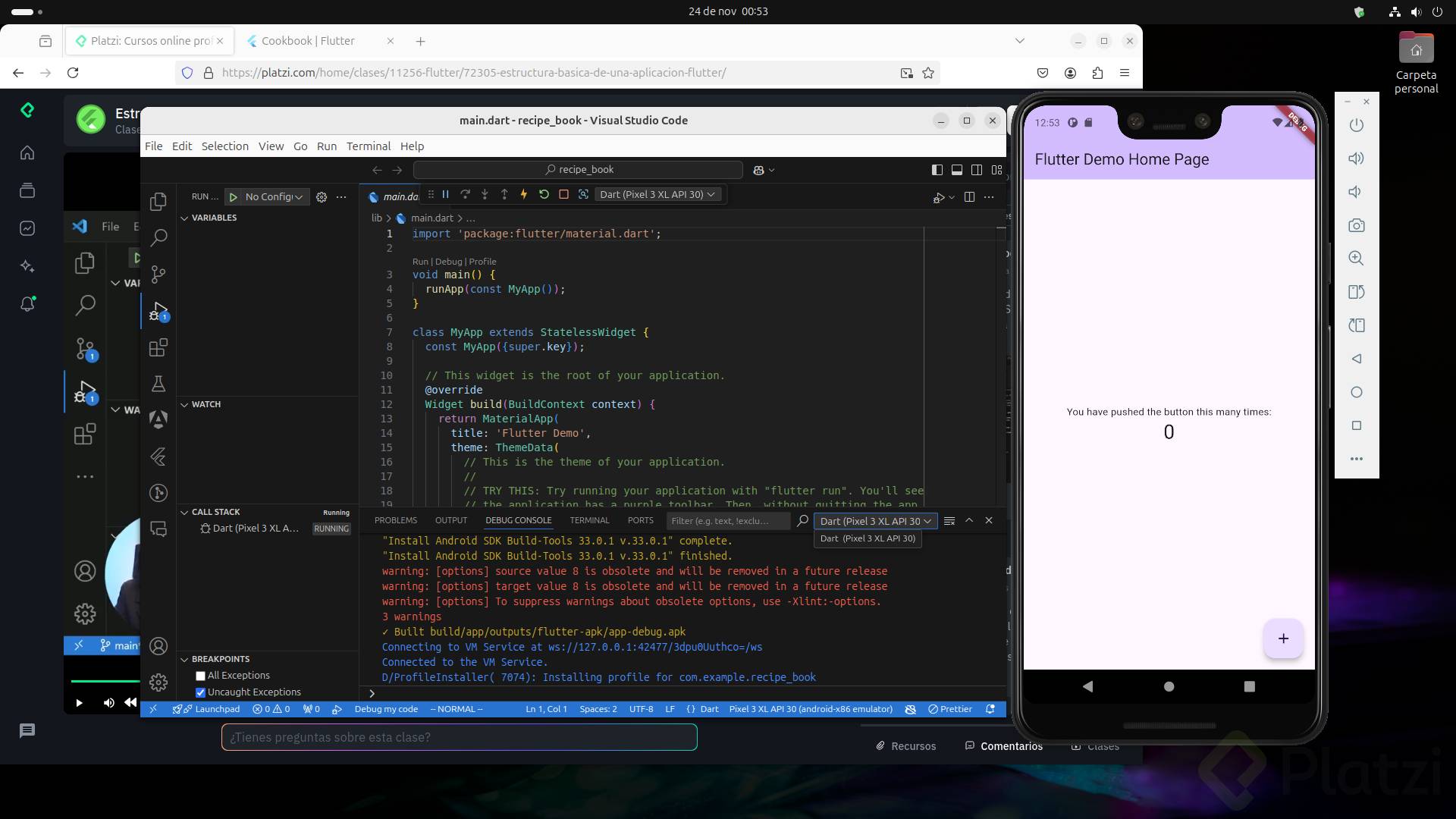Enable the All Exceptions breakpoint
The image size is (1456, 819).
click(201, 676)
